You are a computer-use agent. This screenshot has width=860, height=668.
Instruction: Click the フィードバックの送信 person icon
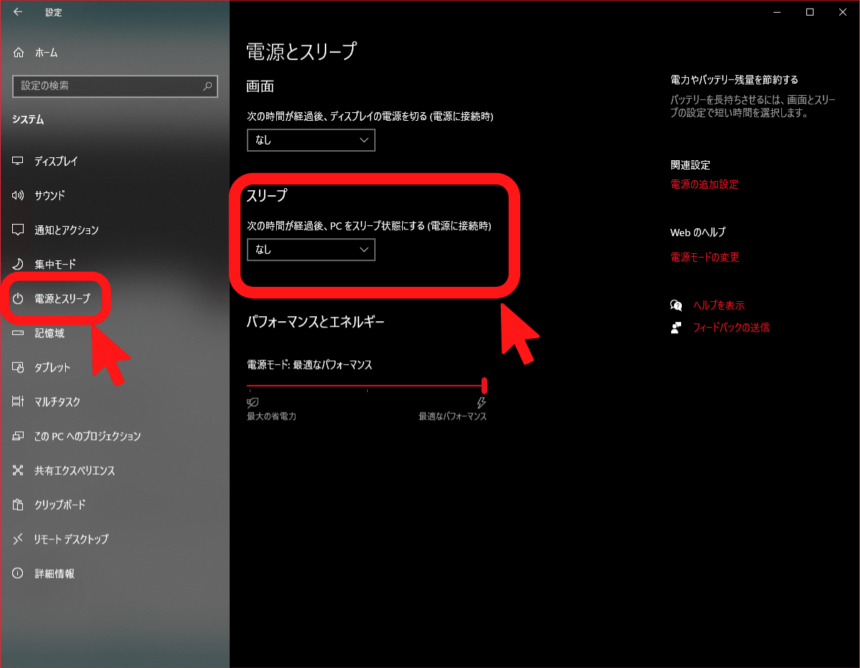676,327
